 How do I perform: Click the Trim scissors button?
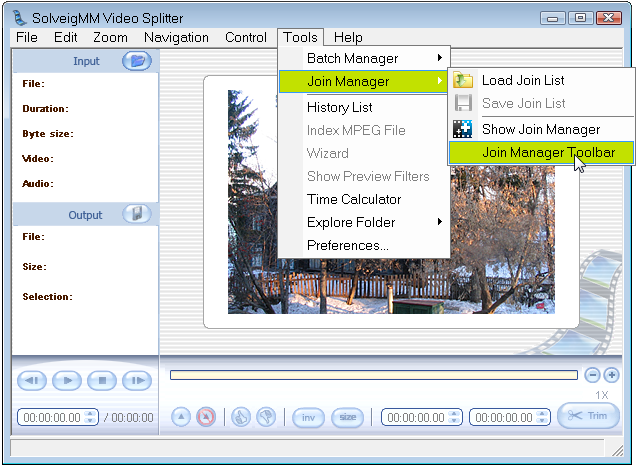[588, 416]
